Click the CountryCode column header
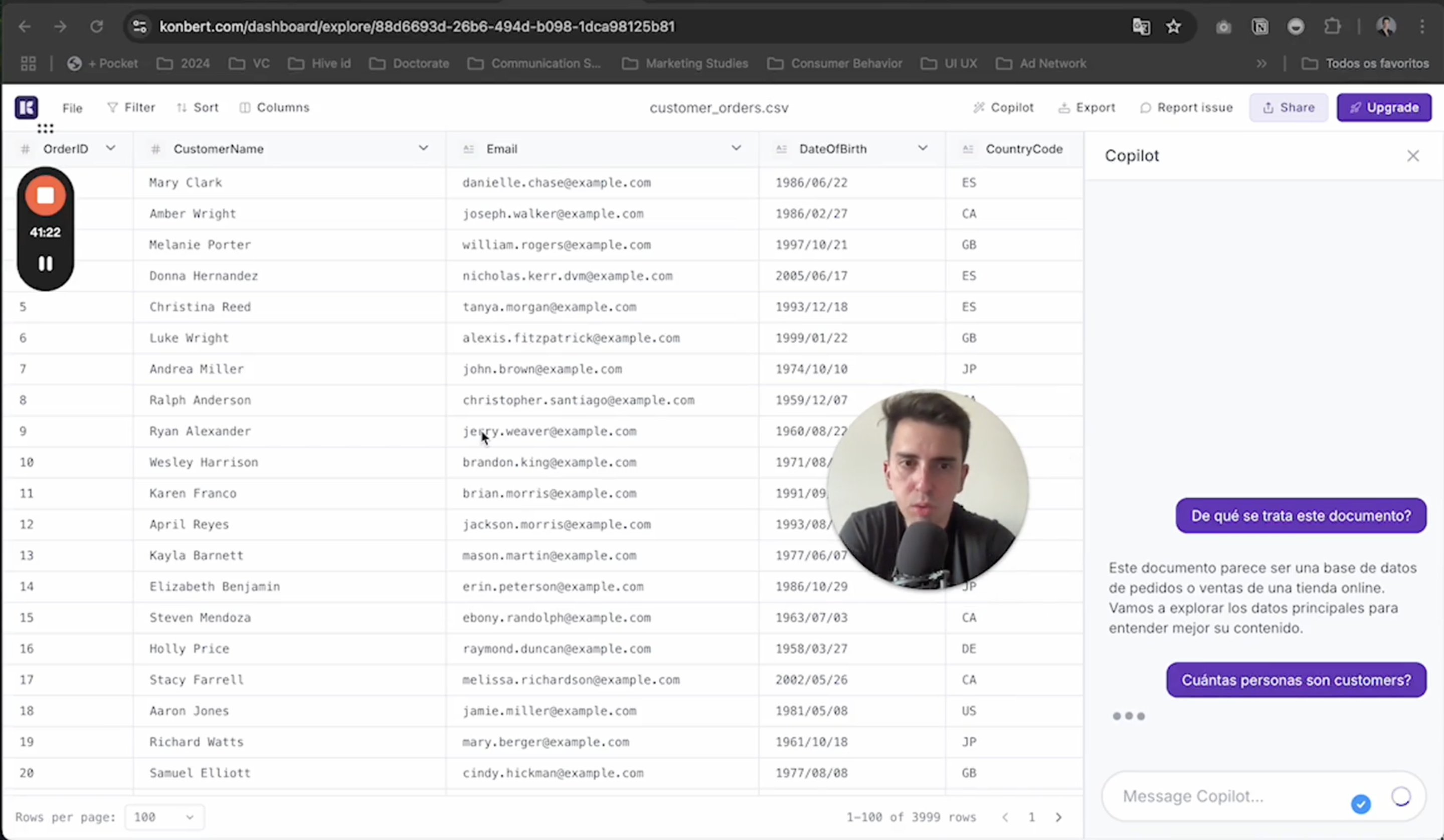Image resolution: width=1444 pixels, height=840 pixels. (x=1014, y=149)
